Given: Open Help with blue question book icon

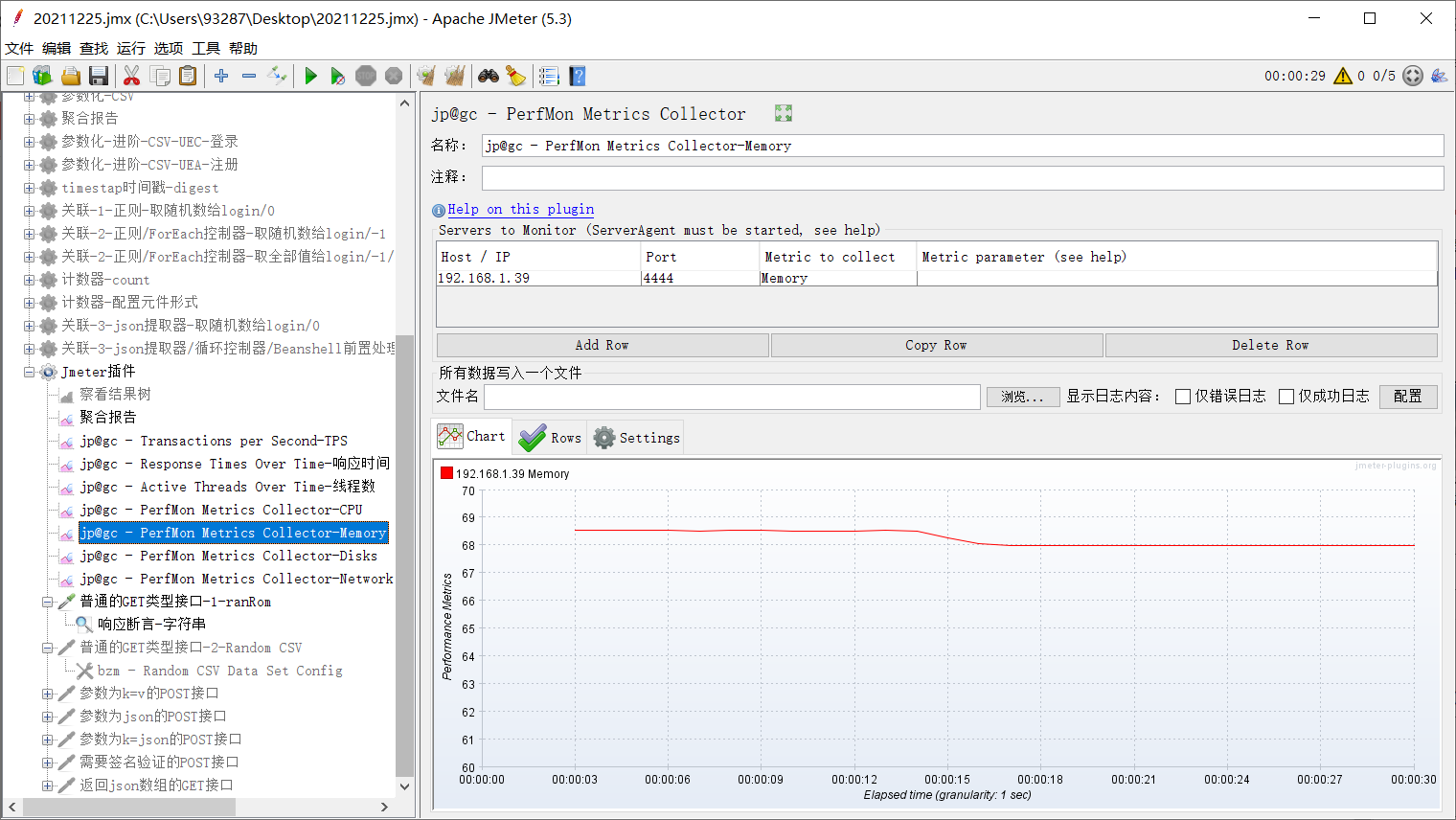Looking at the screenshot, I should [577, 76].
